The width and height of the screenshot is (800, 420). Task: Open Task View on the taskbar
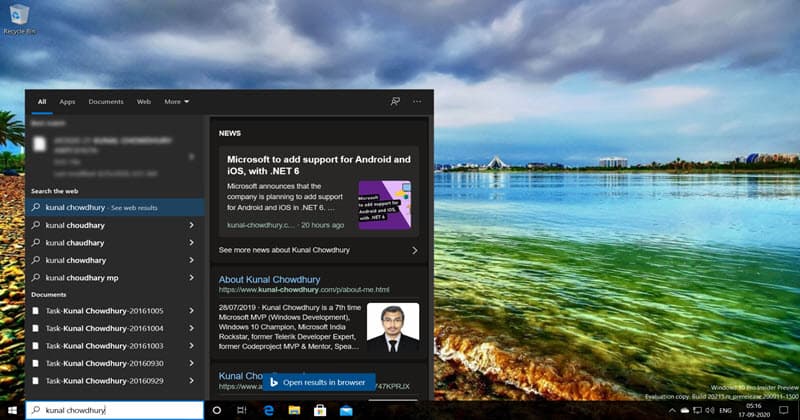[x=242, y=410]
